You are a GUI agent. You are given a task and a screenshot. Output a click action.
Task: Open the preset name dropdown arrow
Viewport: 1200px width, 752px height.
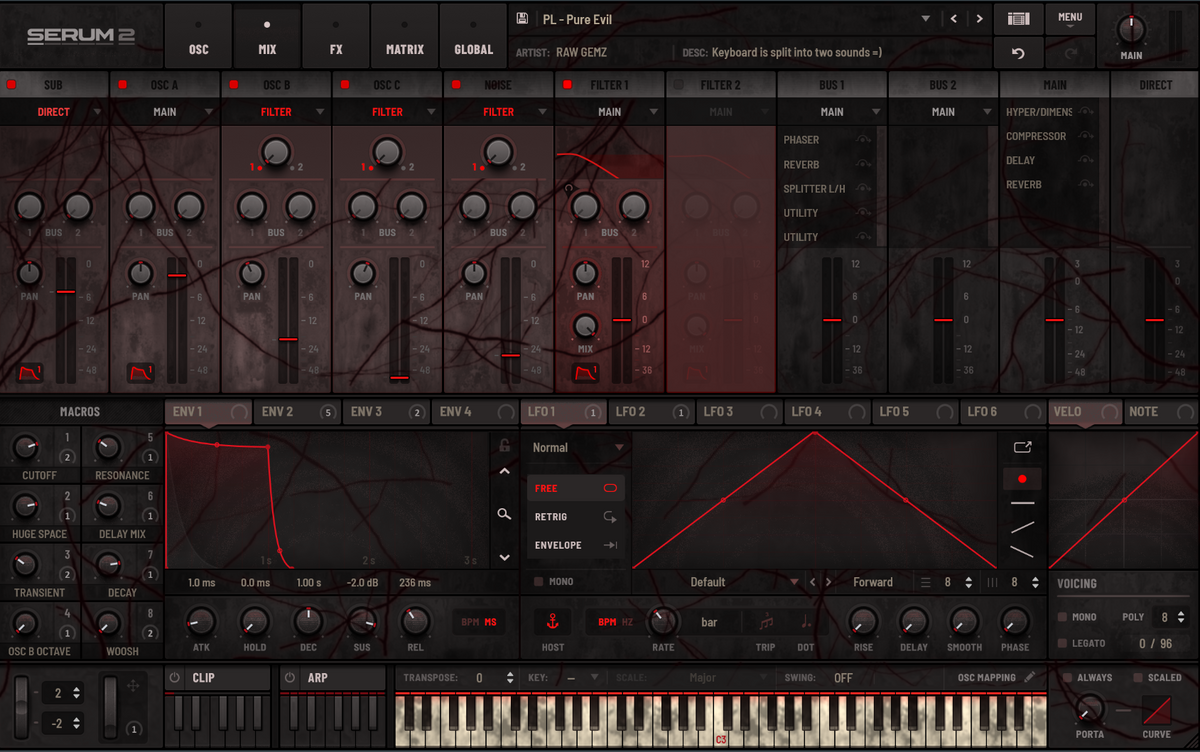click(925, 19)
